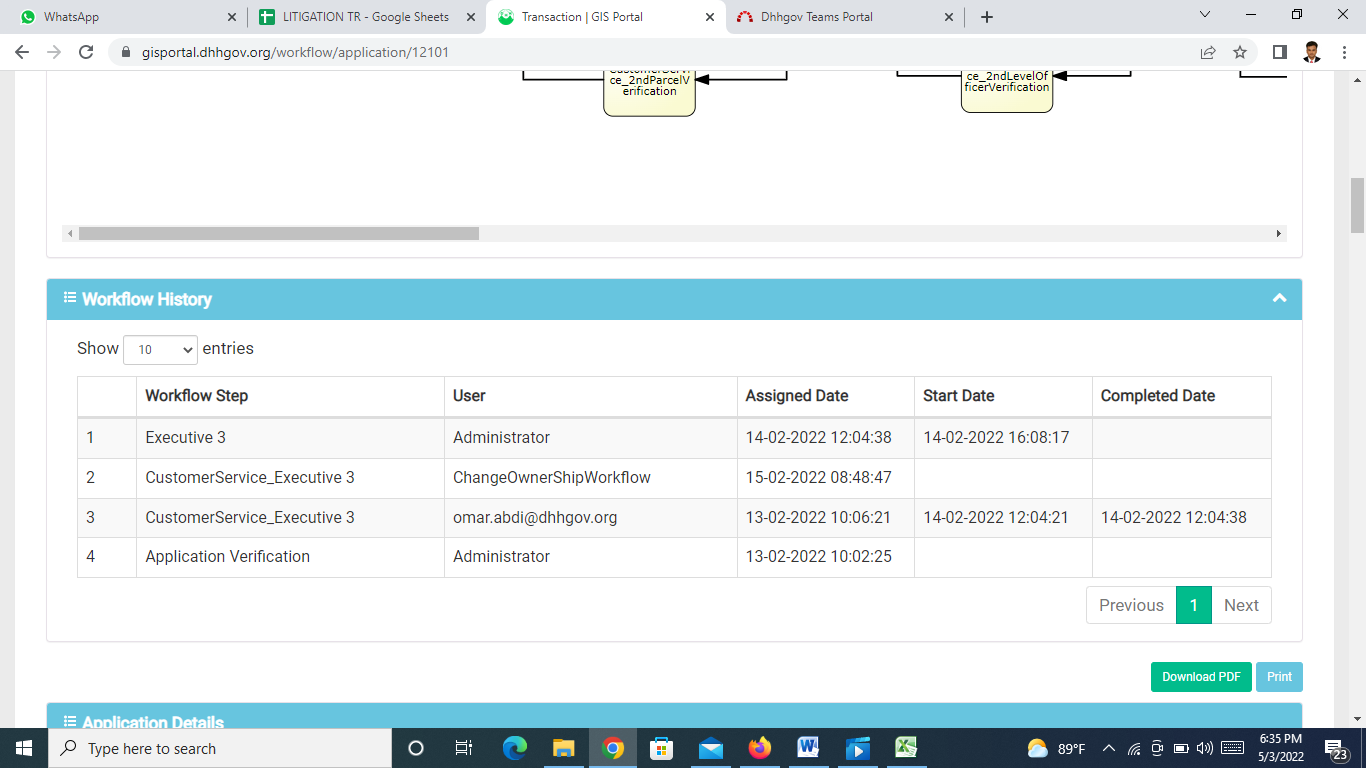This screenshot has width=1366, height=768.
Task: Select date 15-02-2022 08:48:47 cell
Action: click(x=826, y=478)
